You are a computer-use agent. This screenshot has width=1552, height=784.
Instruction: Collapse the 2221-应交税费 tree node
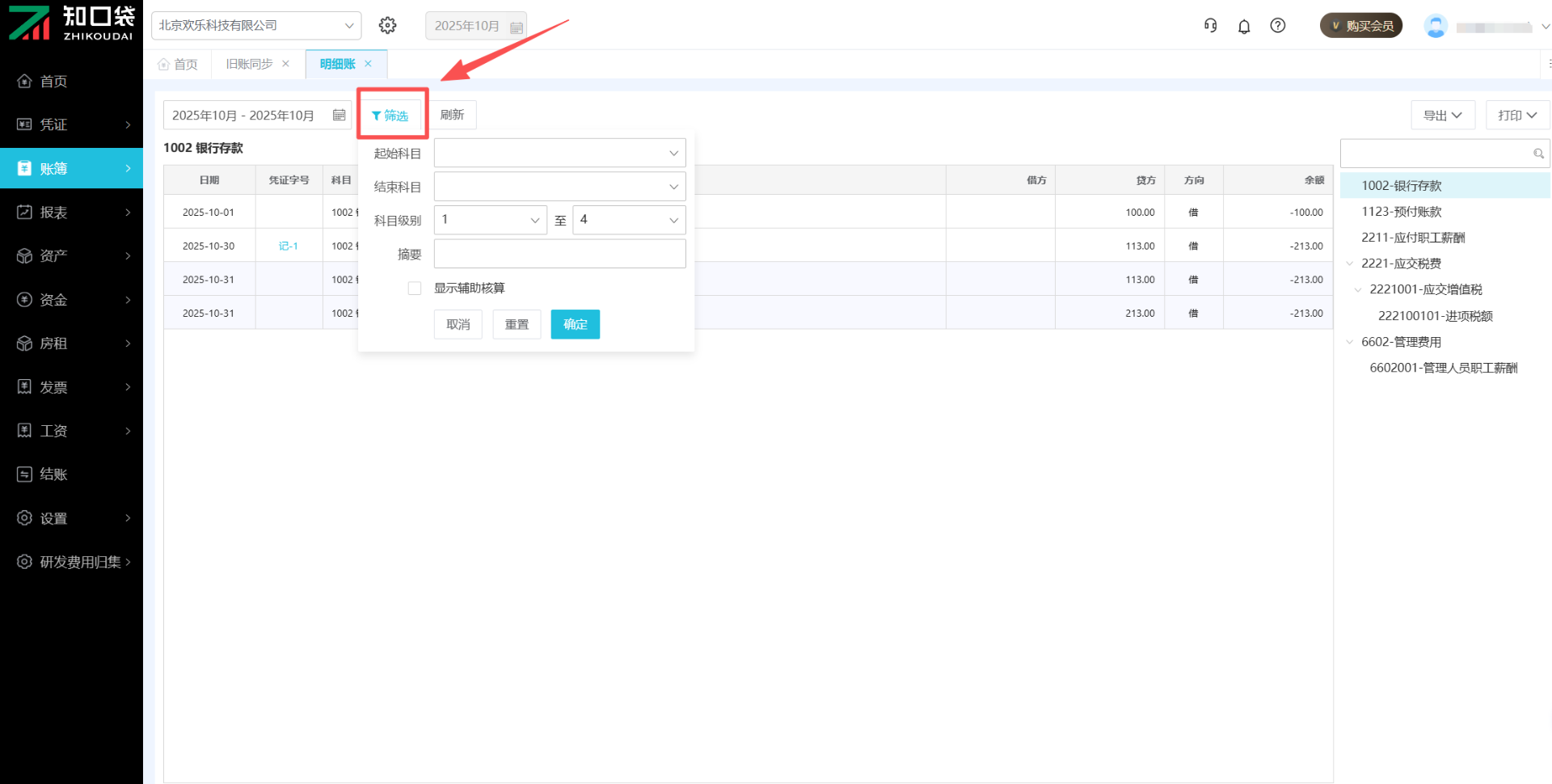[x=1349, y=263]
